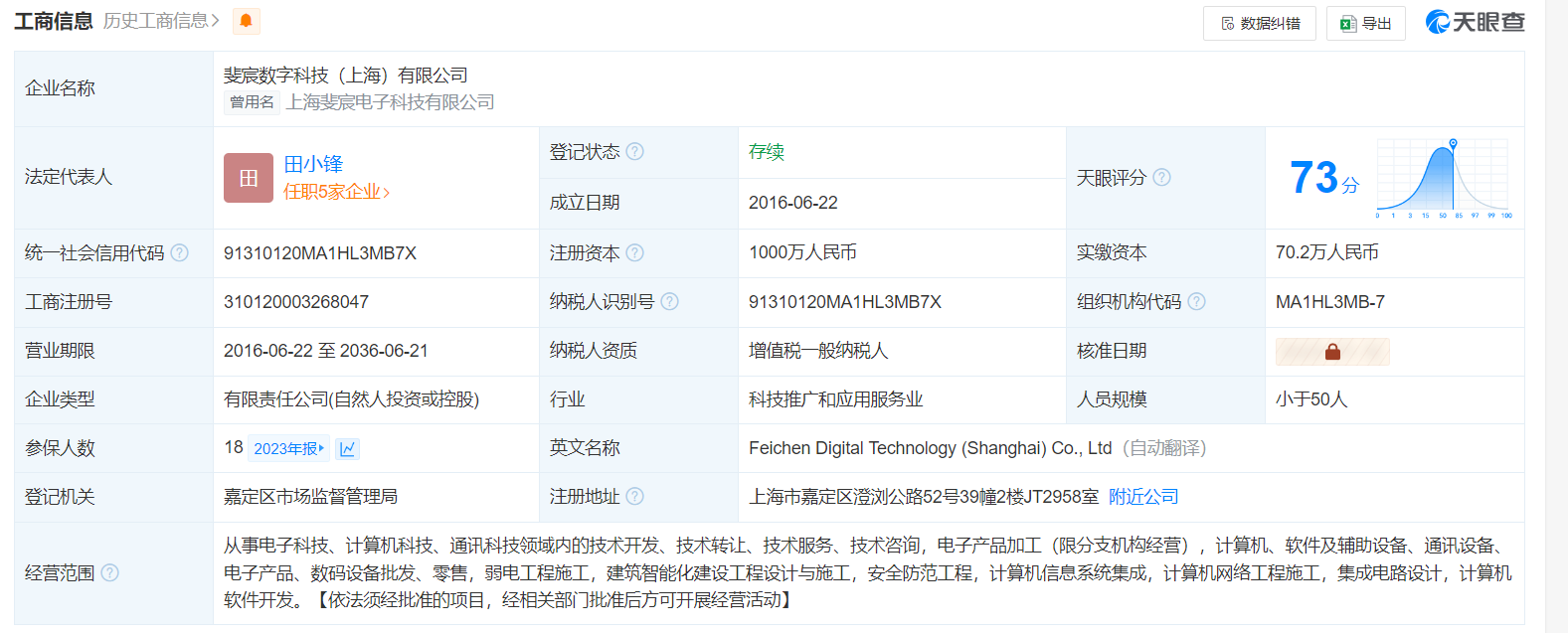This screenshot has width=1568, height=633.
Task: Click the 科技推广和应用服务业 industry value
Action: [x=835, y=399]
